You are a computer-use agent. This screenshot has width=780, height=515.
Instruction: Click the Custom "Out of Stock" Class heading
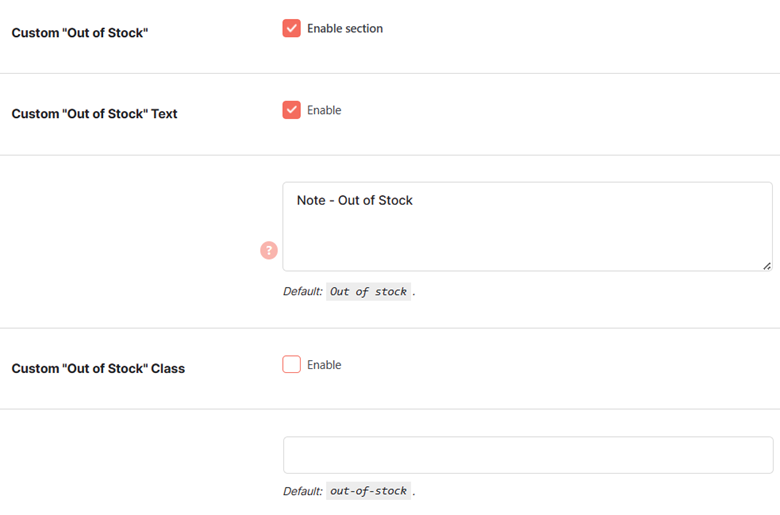pyautogui.click(x=98, y=369)
